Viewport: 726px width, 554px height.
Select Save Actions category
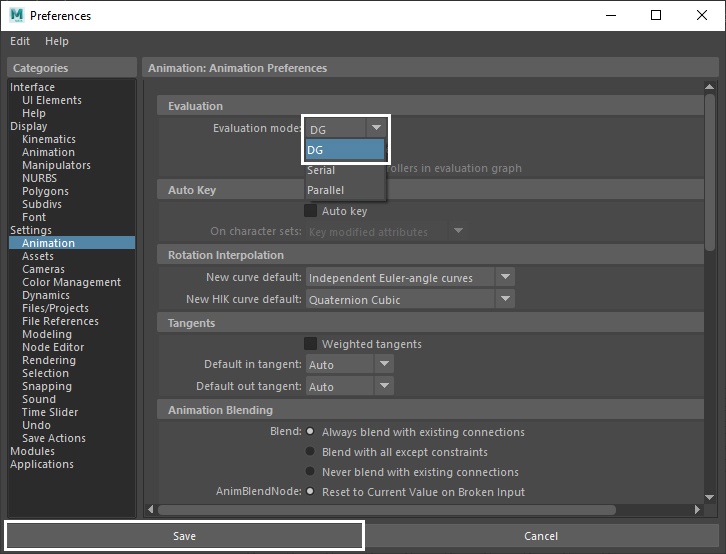click(54, 437)
